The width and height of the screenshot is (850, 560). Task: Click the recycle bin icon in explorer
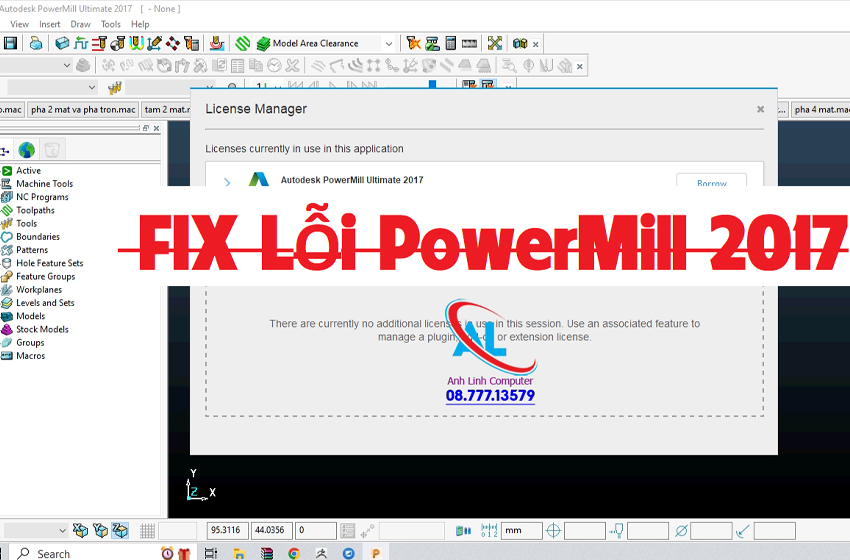point(51,150)
